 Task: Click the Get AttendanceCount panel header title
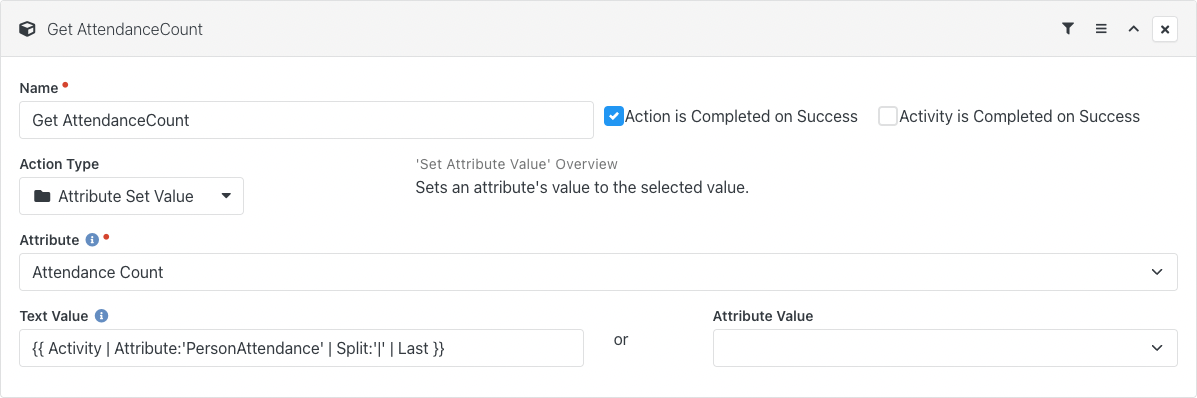pyautogui.click(x=125, y=29)
